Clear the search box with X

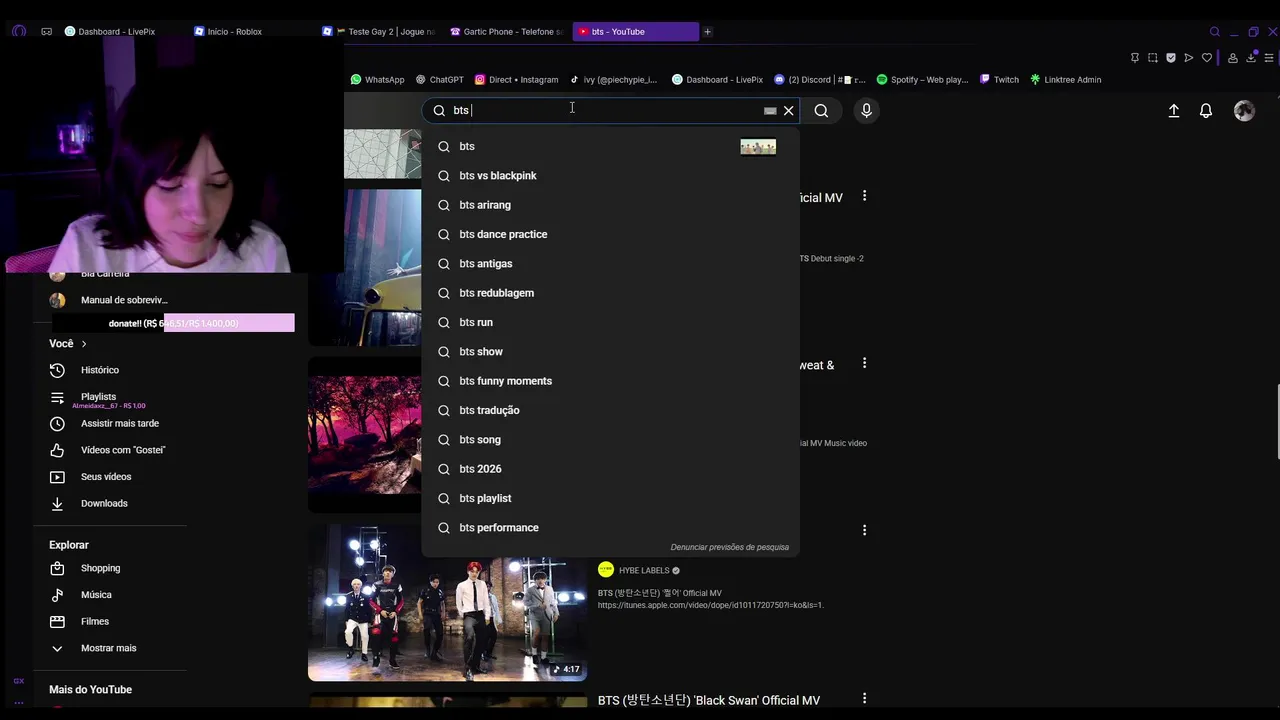(x=788, y=111)
